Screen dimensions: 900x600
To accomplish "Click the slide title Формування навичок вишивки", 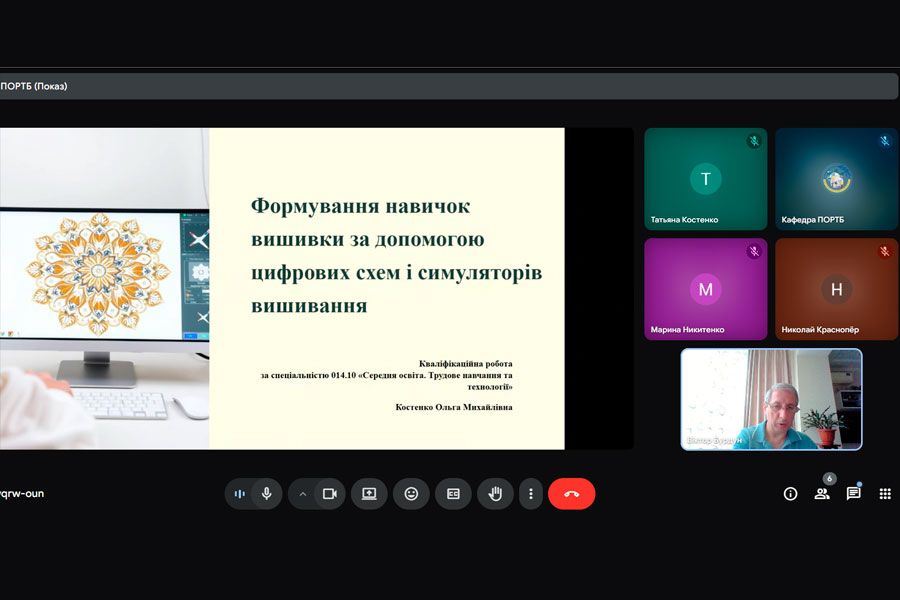I will pos(396,256).
